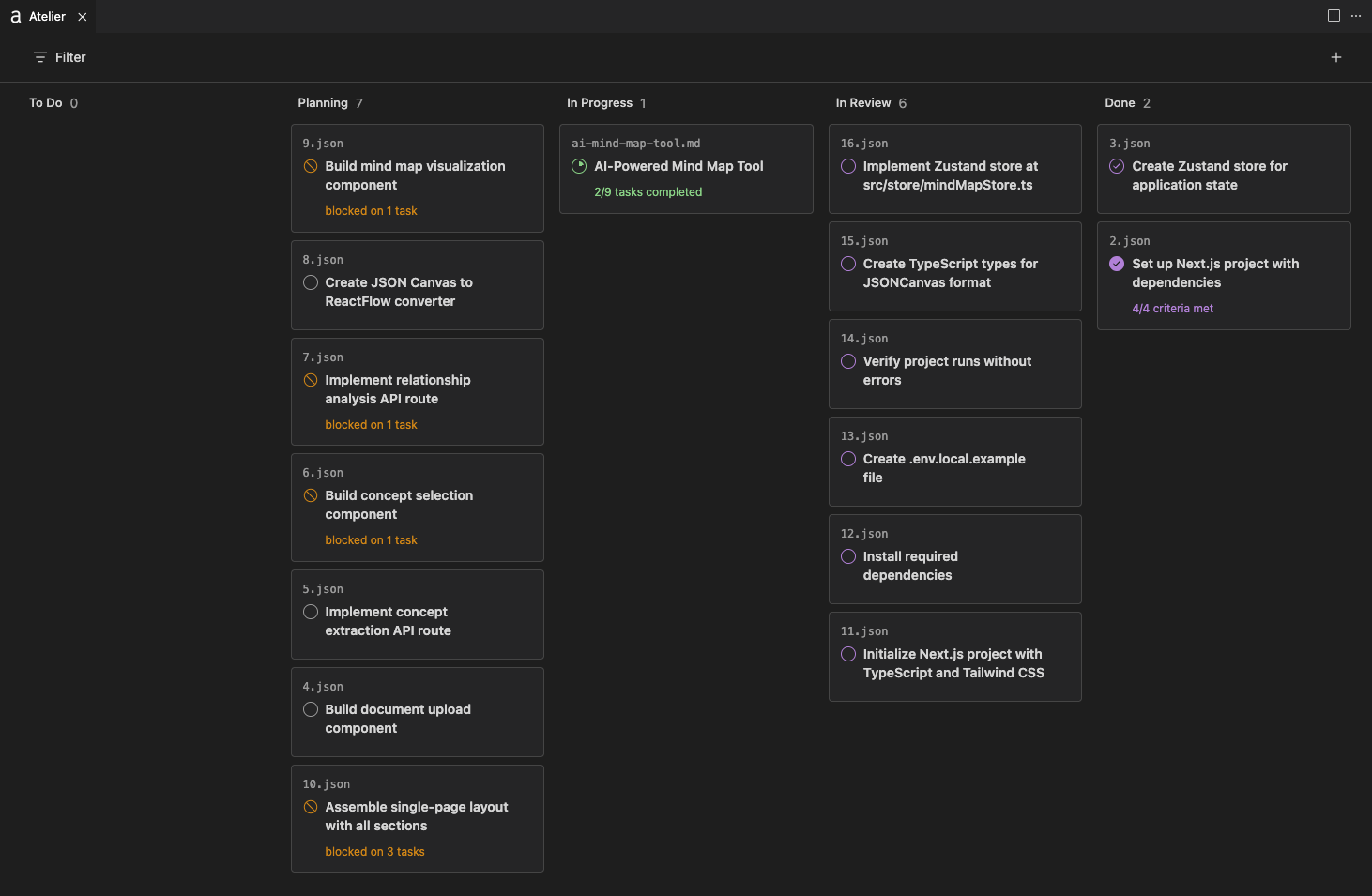Toggle status circle for Build document upload component
The image size is (1372, 896).
tap(311, 709)
